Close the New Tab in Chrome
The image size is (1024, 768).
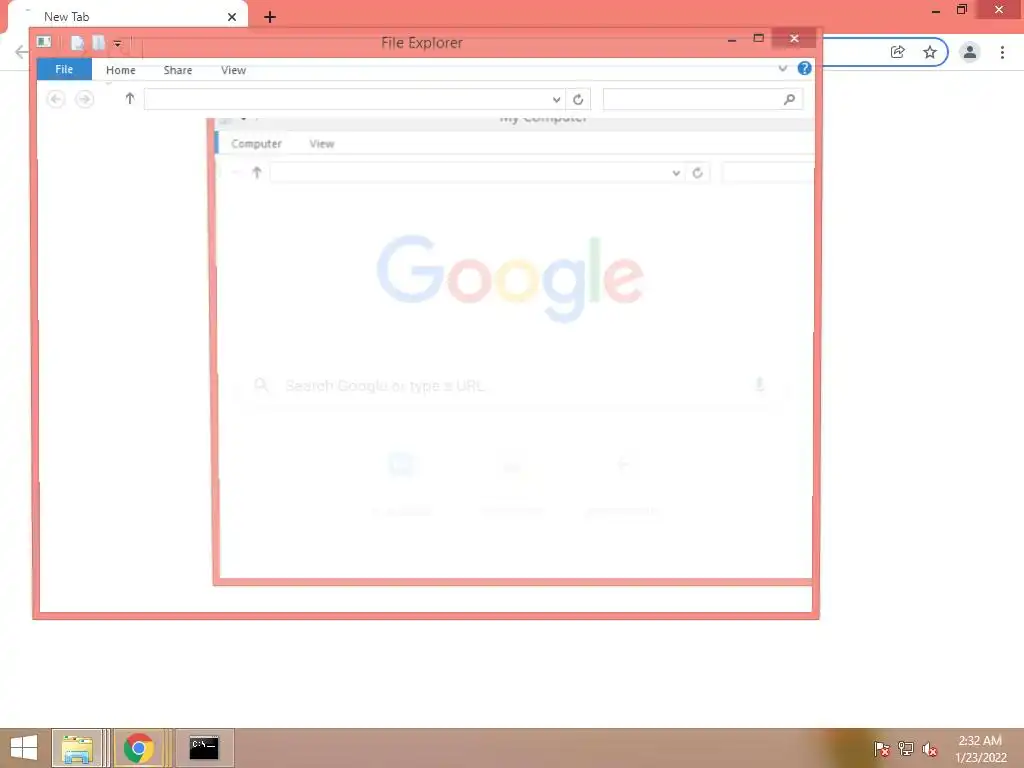click(x=232, y=17)
